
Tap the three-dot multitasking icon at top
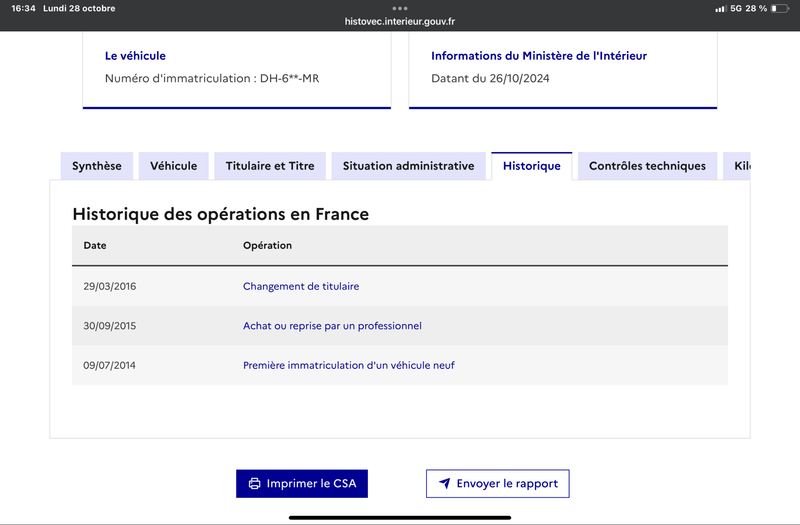tap(400, 8)
